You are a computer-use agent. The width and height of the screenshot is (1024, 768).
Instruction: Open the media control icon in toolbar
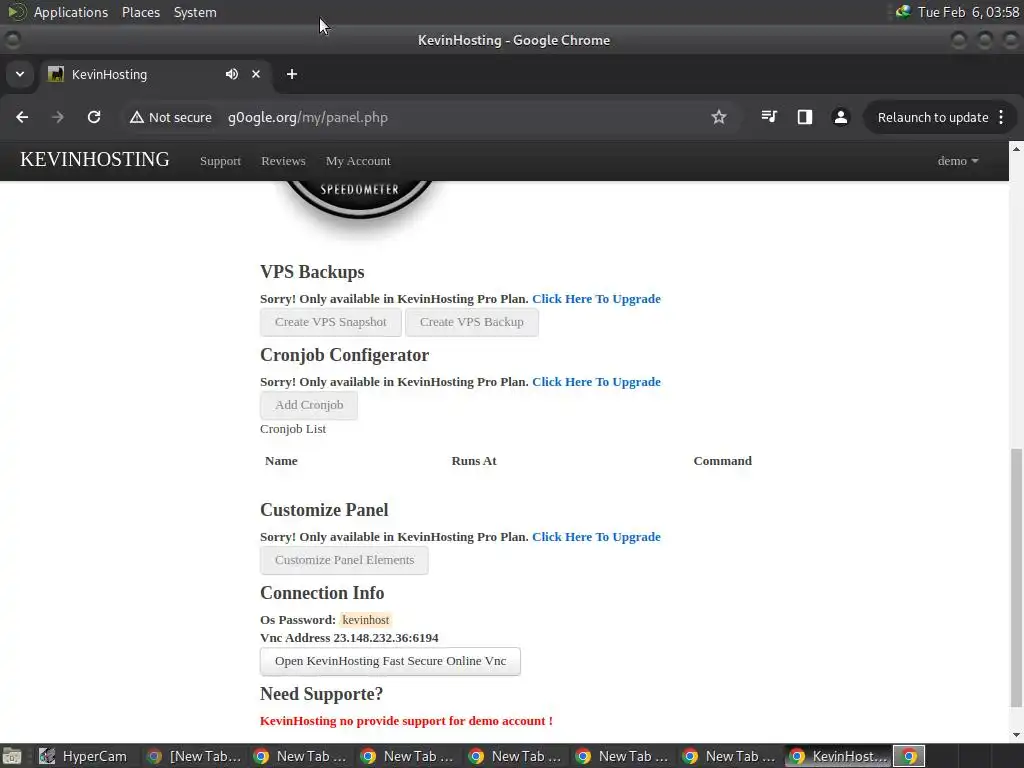click(x=769, y=118)
